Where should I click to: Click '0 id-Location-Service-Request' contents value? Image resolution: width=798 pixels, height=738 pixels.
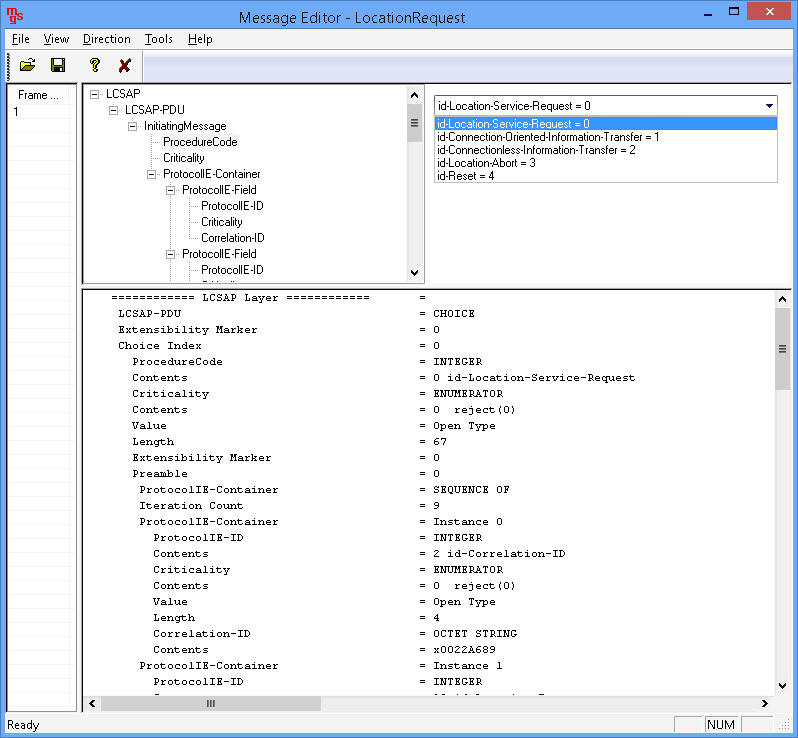534,378
